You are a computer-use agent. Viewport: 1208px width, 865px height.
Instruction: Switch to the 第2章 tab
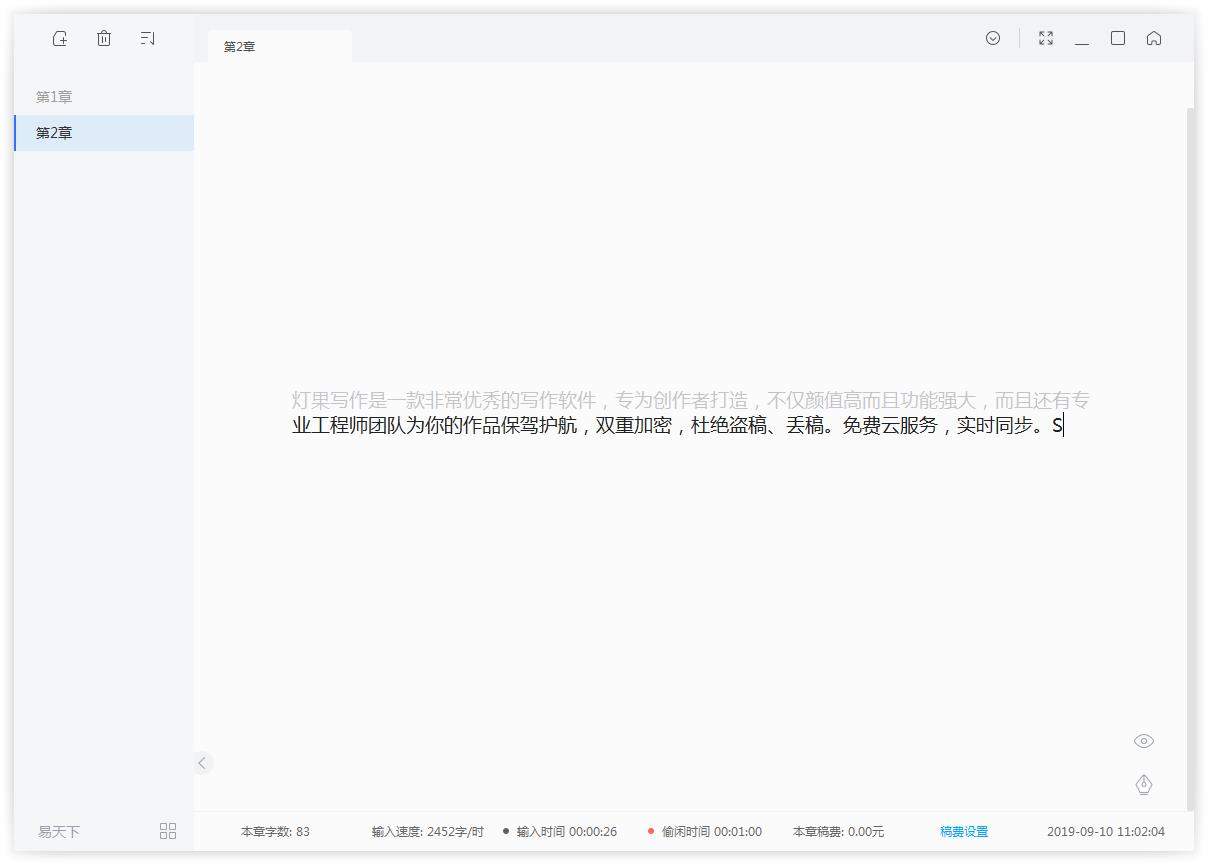pos(239,46)
